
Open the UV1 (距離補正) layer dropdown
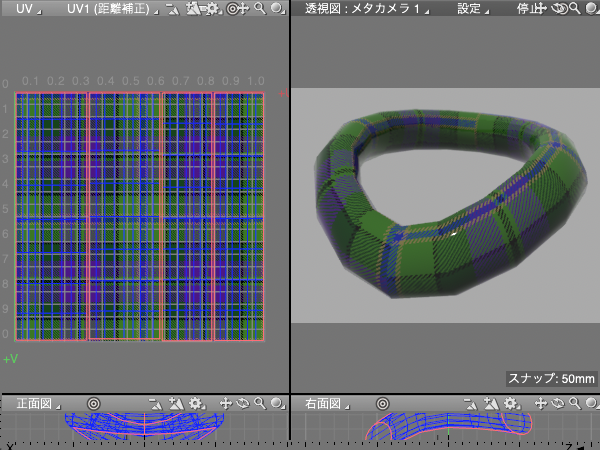point(108,8)
